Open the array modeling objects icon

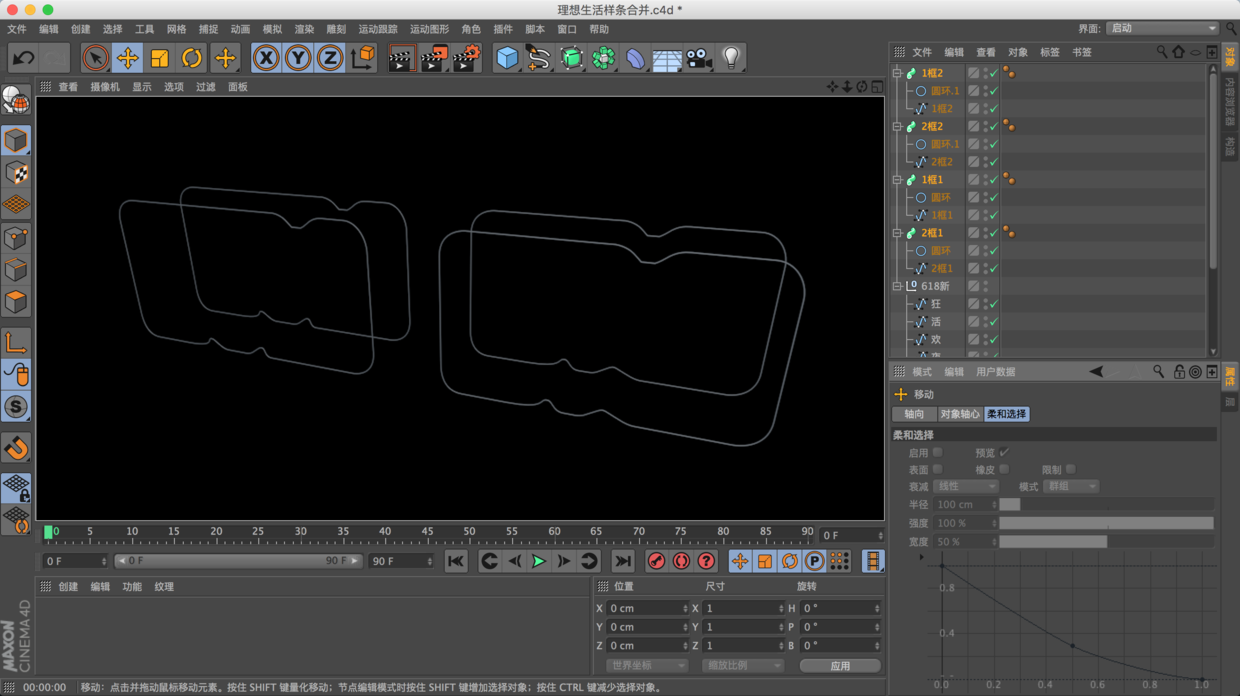click(x=603, y=58)
